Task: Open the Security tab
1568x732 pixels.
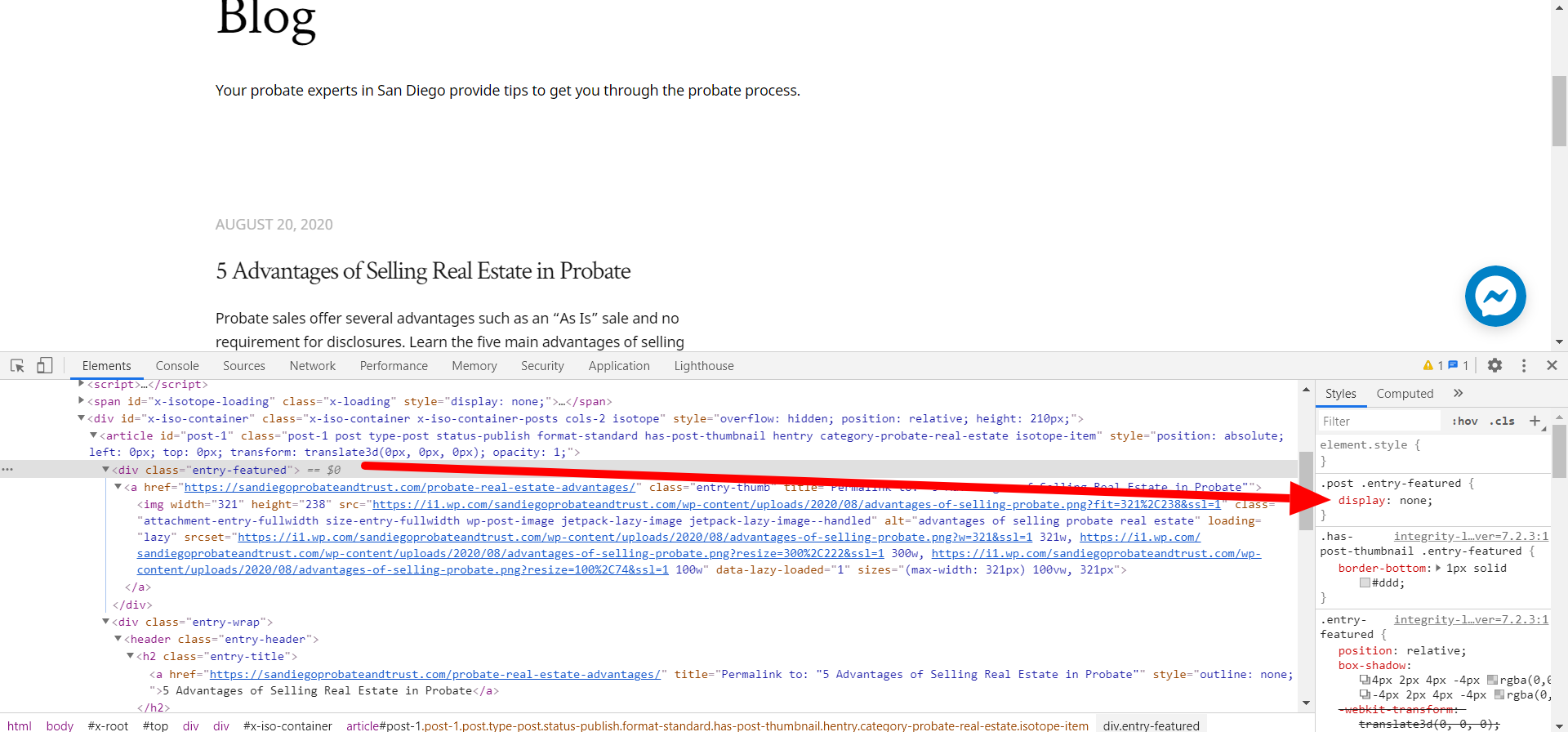Action: tap(542, 366)
